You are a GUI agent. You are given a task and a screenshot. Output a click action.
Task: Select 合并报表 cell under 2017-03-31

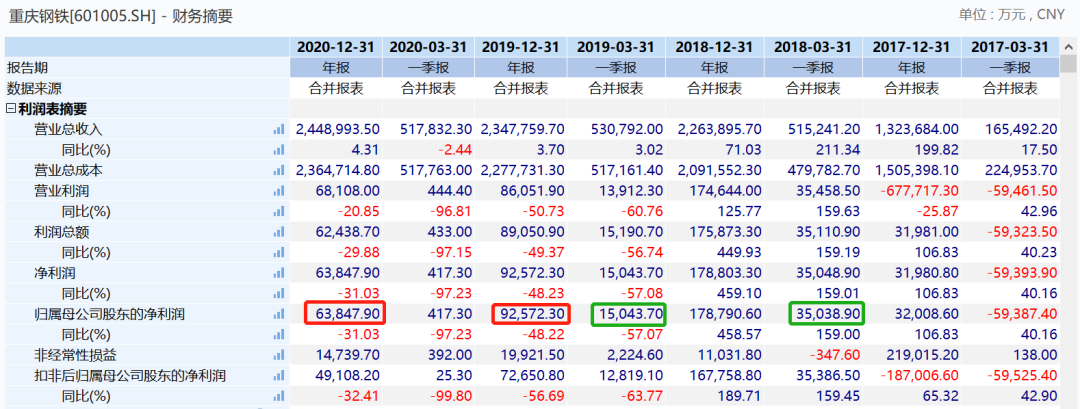pyautogui.click(x=1010, y=88)
